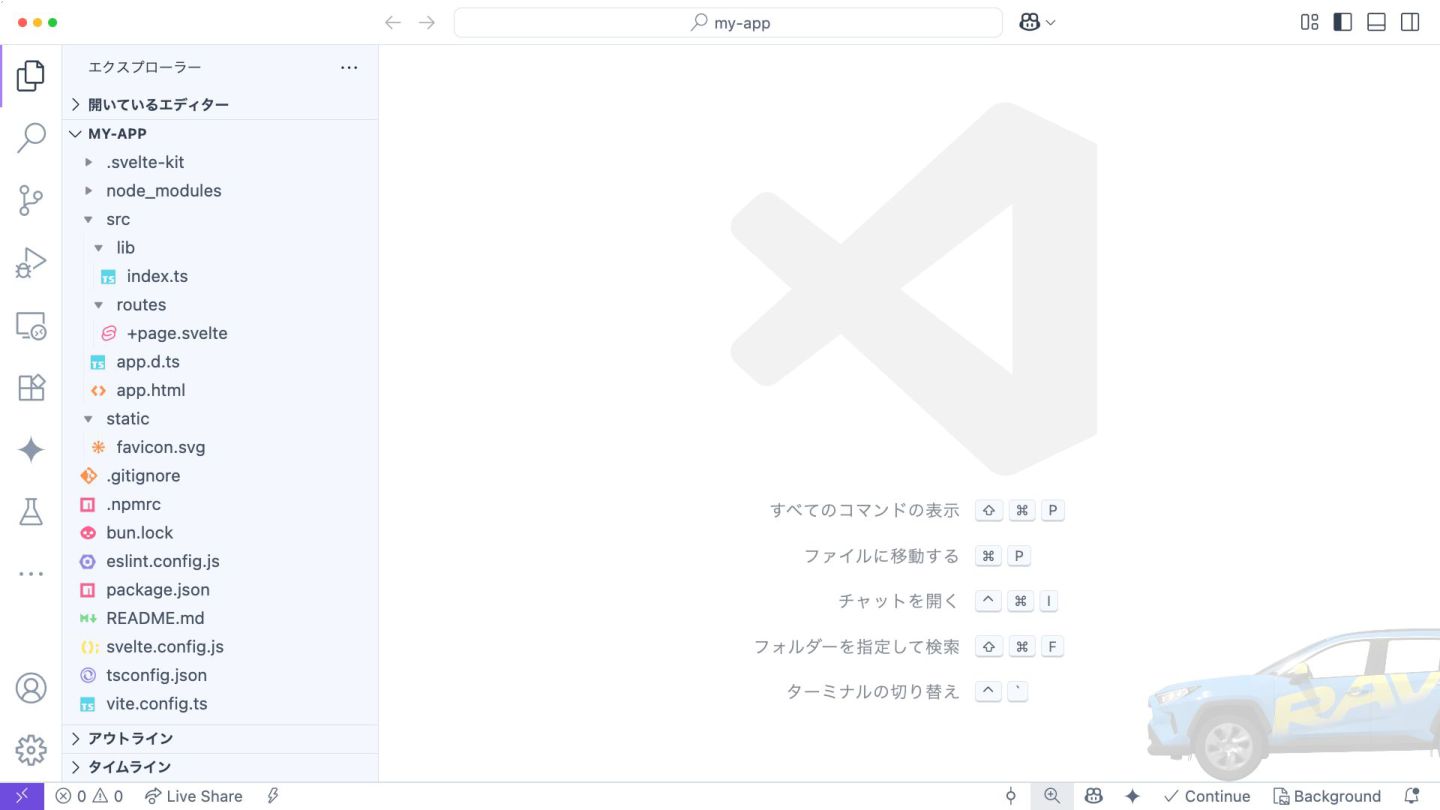Open the Testing flask view
The width and height of the screenshot is (1440, 810).
(31, 512)
